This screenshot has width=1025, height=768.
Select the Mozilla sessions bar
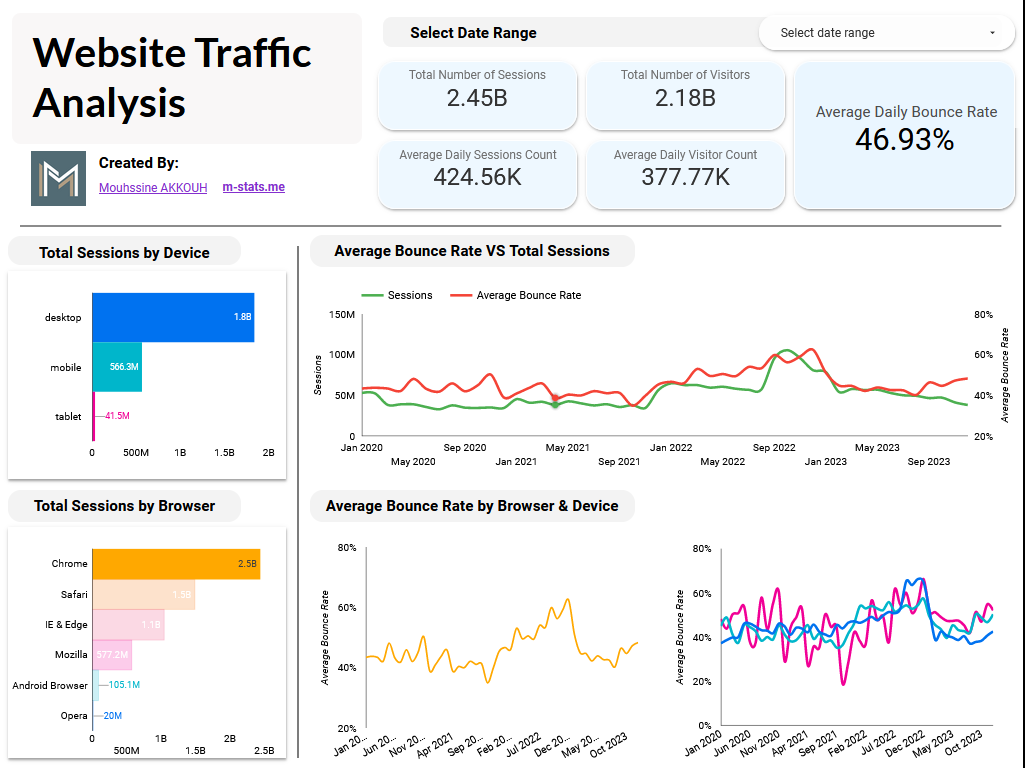pos(112,655)
